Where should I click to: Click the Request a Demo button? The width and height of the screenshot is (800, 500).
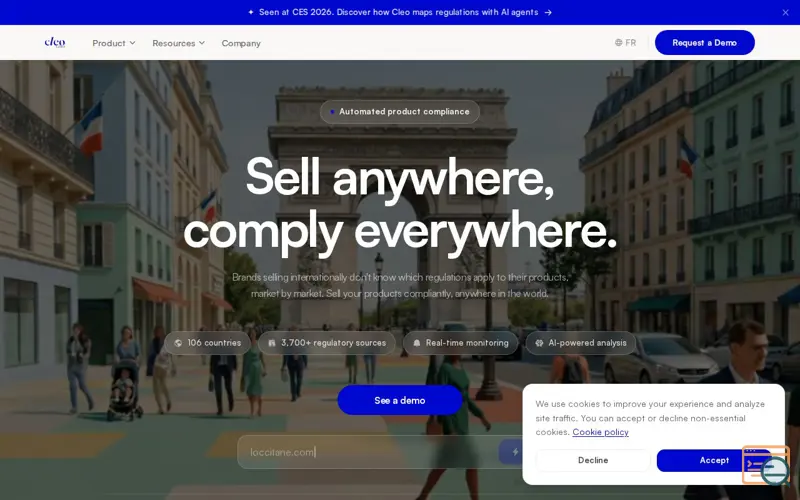705,42
